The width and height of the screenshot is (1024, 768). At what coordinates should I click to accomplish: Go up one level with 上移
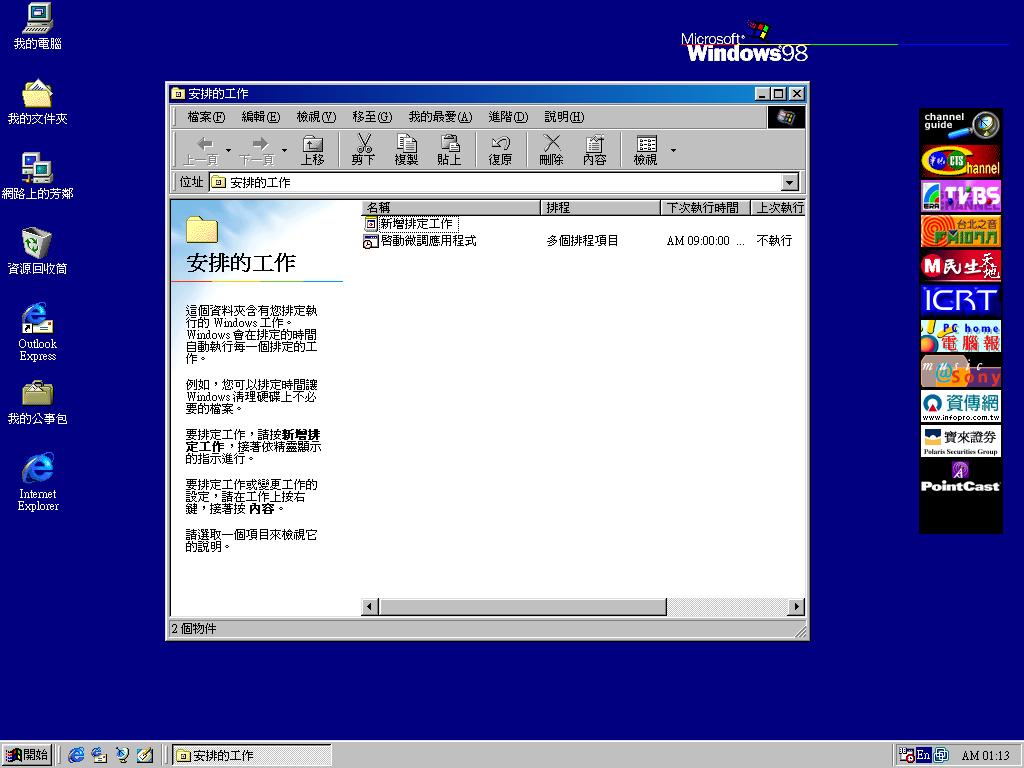[x=312, y=150]
